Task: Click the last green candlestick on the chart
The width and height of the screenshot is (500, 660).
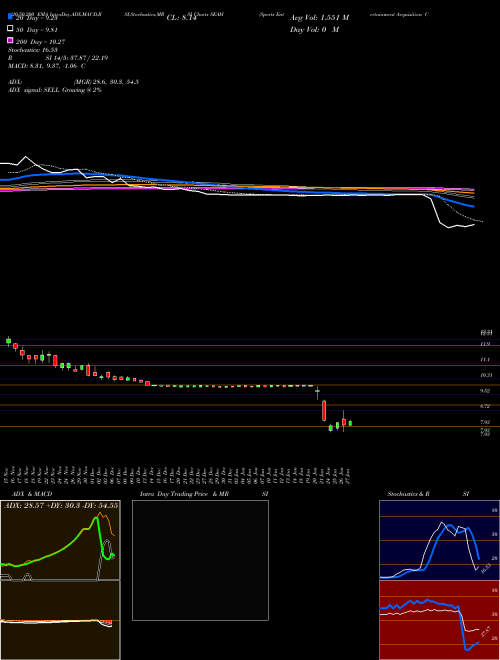Action: (x=350, y=423)
